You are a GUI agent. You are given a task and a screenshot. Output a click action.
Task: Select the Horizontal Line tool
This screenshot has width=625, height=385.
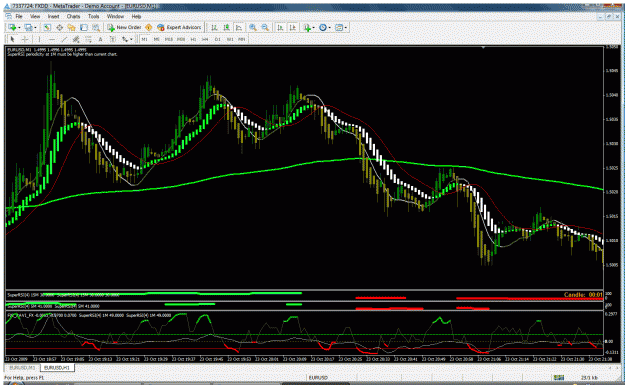tap(52, 39)
